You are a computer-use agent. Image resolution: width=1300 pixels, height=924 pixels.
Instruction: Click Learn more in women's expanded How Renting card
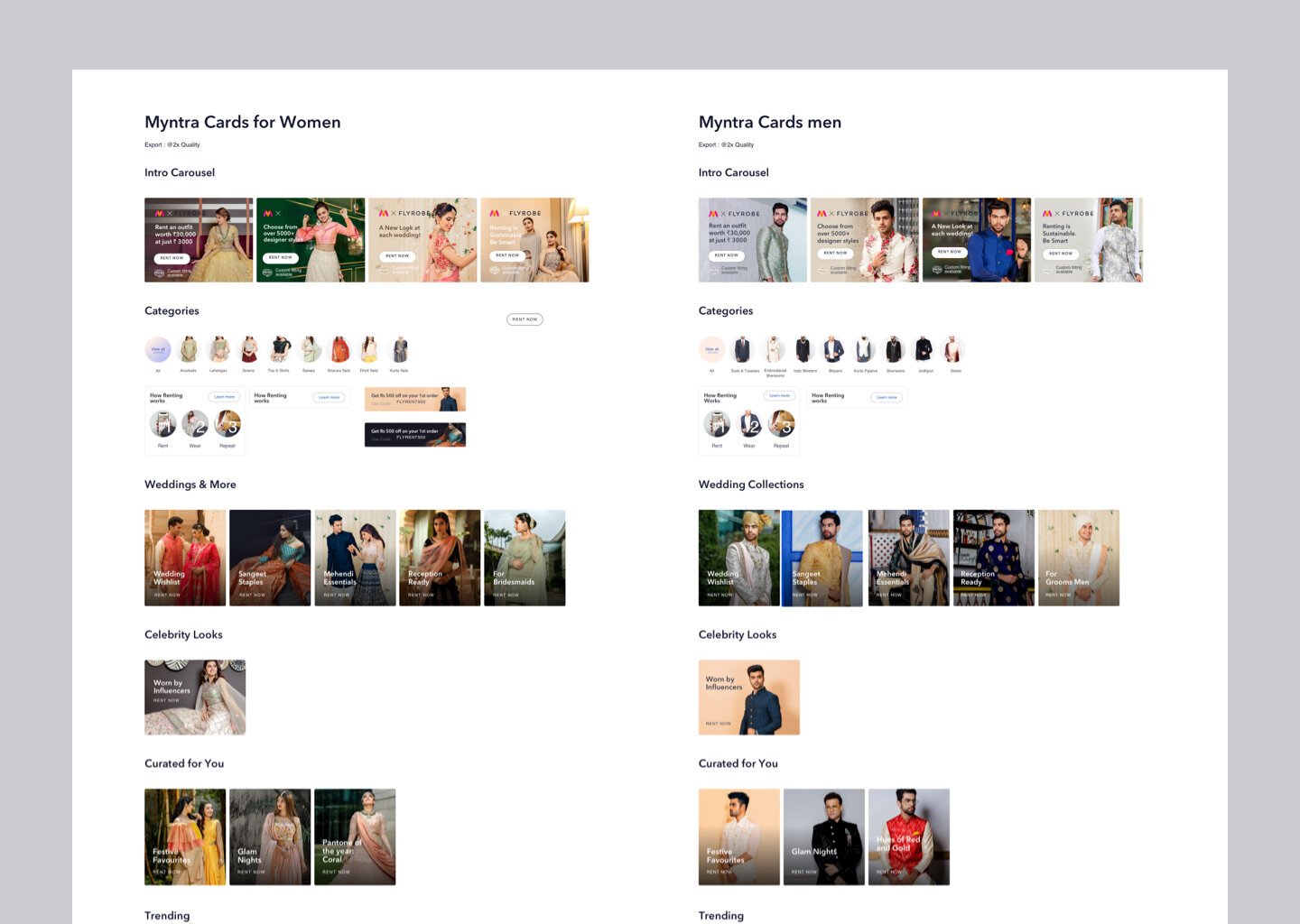(224, 397)
